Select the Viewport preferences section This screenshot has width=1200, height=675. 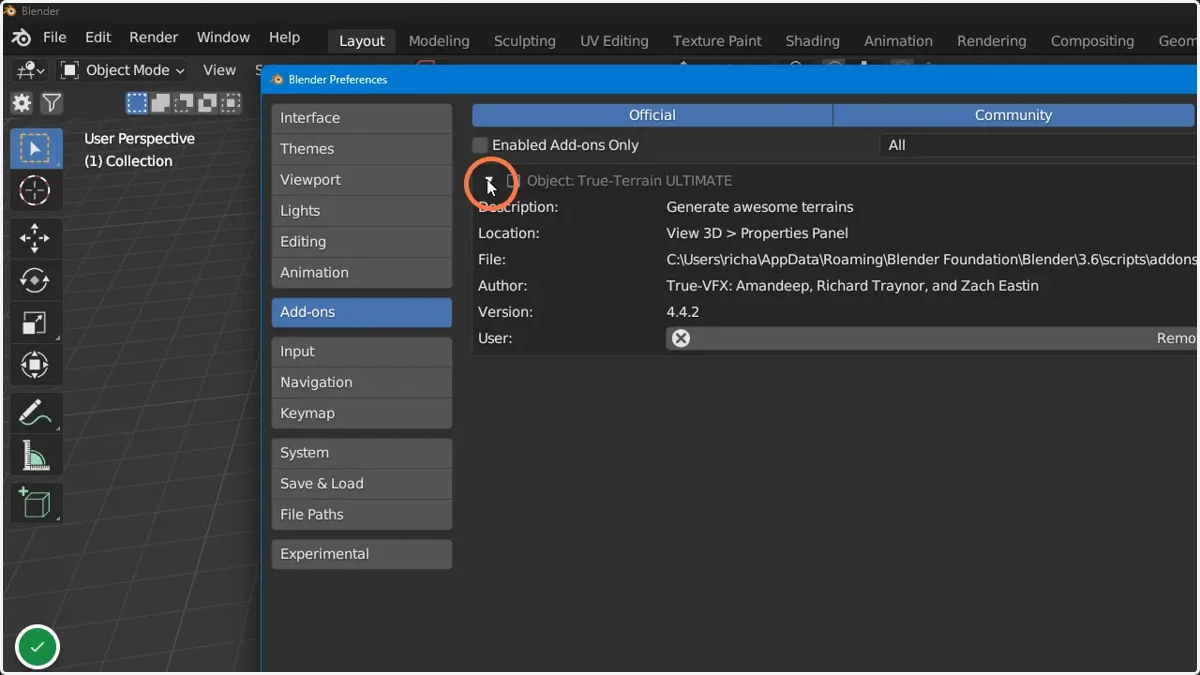[361, 180]
